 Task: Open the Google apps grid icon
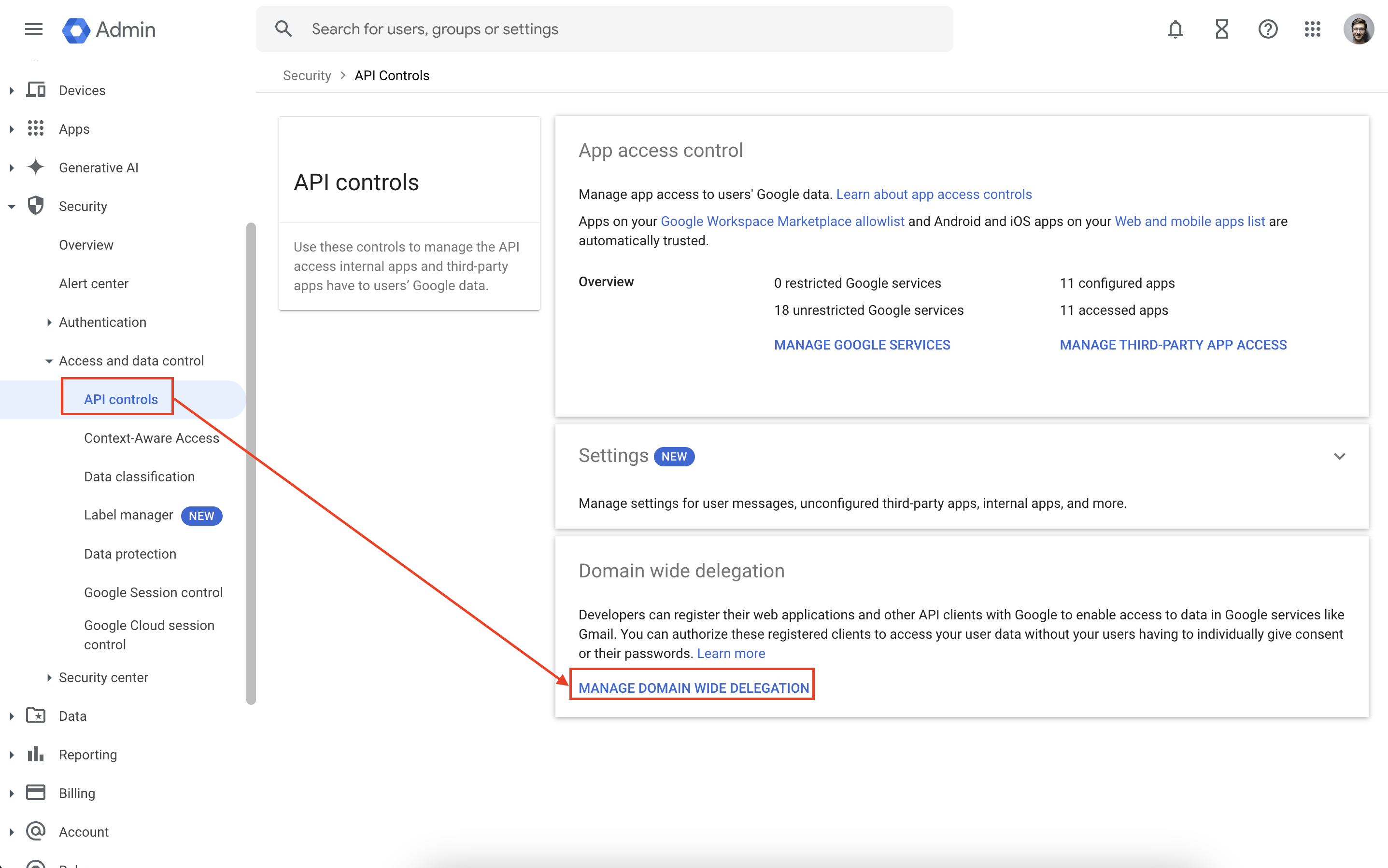pyautogui.click(x=1313, y=28)
